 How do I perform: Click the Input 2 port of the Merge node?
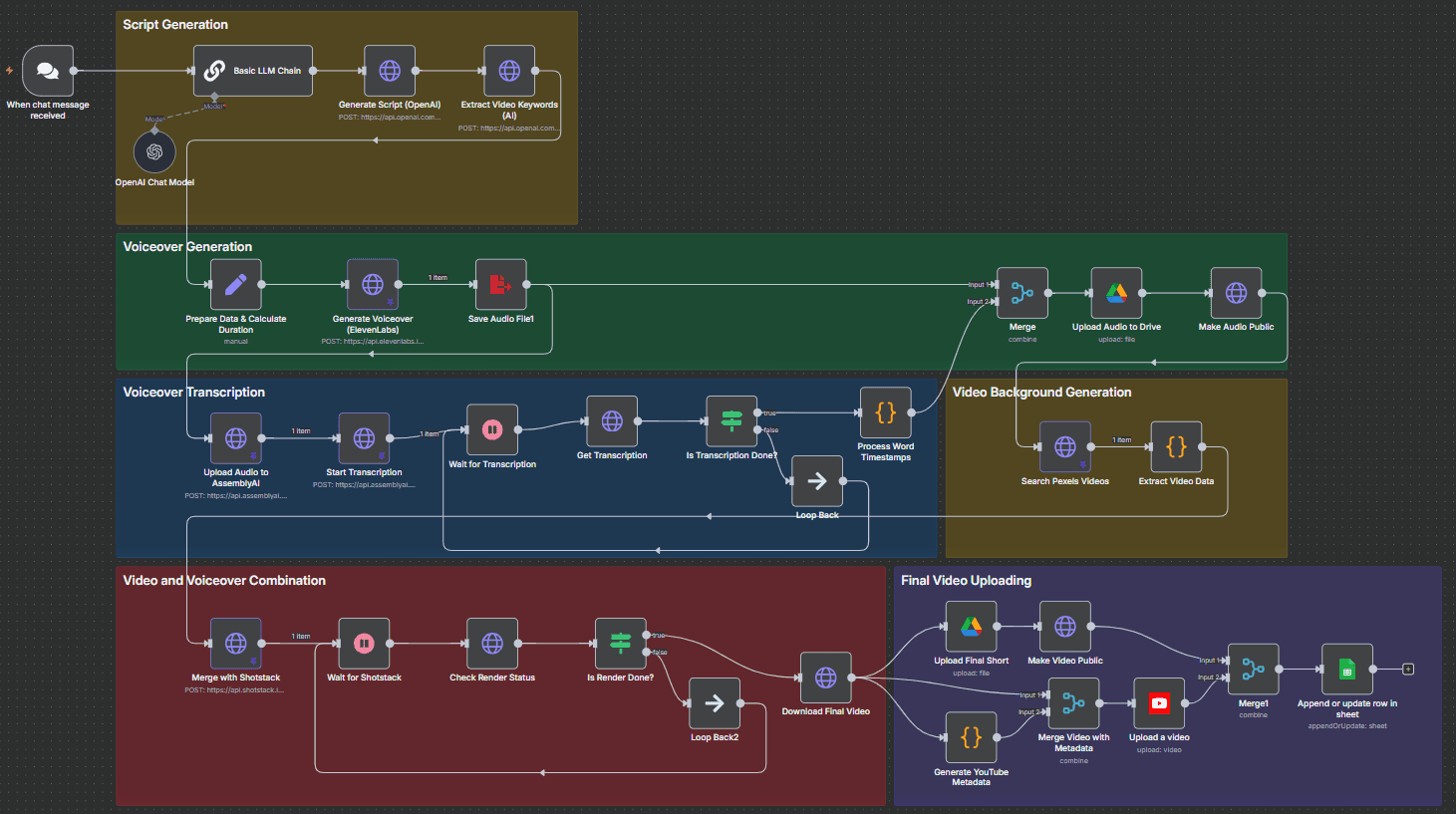pos(995,301)
